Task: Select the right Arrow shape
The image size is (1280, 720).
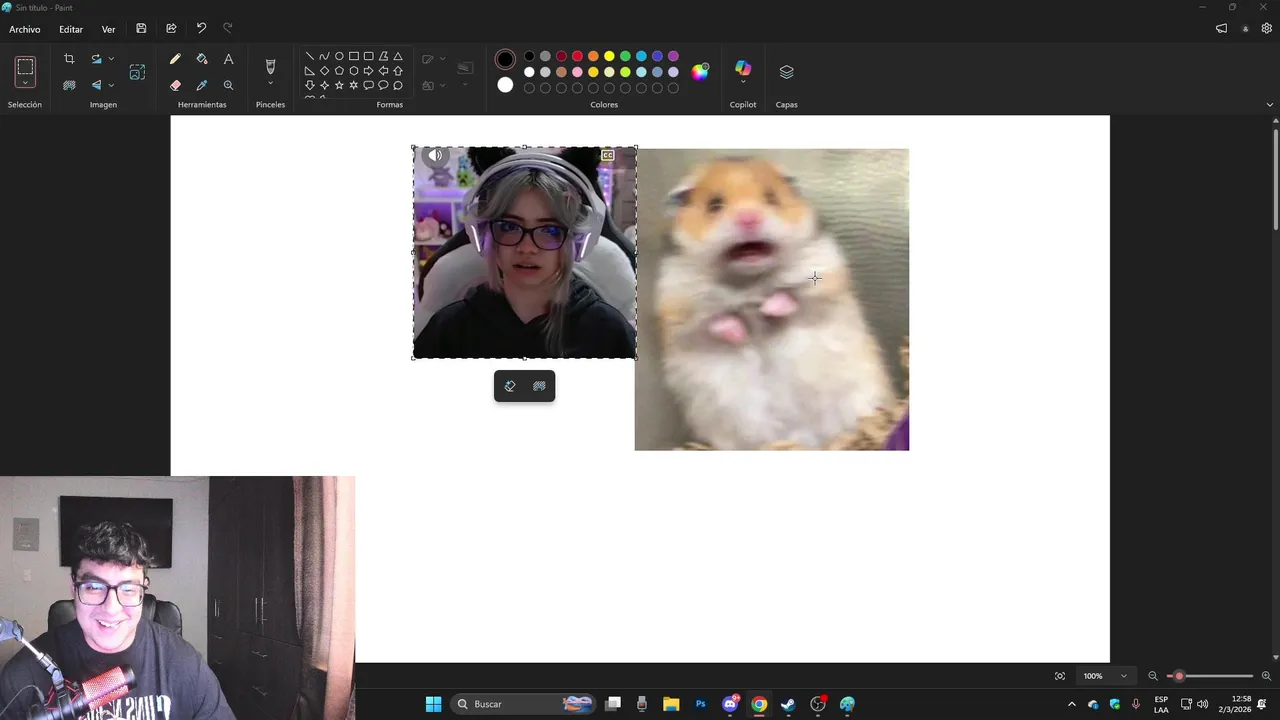Action: tap(368, 71)
